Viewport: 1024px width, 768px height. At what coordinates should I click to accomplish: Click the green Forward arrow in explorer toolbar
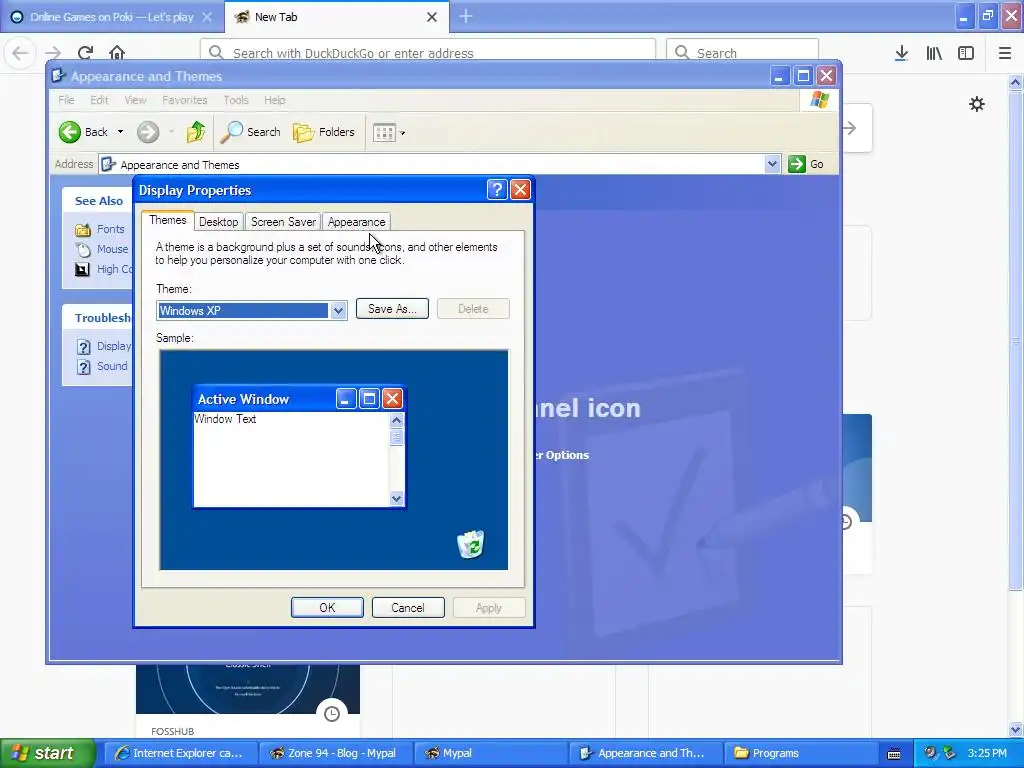click(148, 132)
